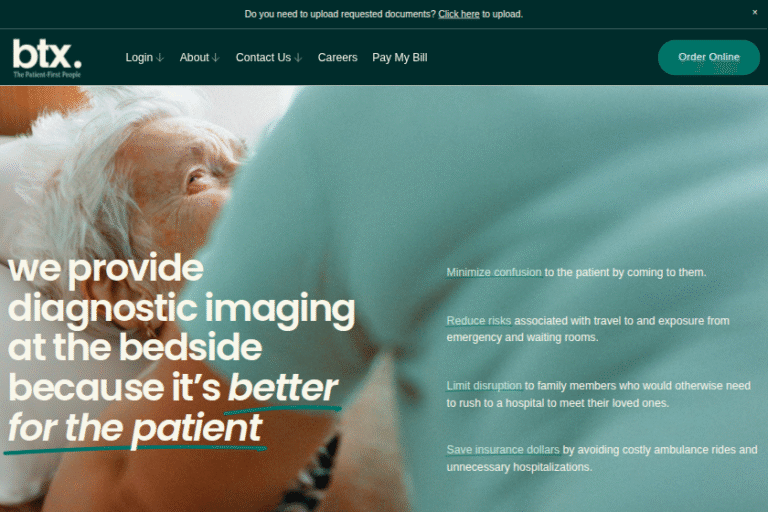Click the arrow next to Login
The width and height of the screenshot is (768, 512).
(x=160, y=58)
